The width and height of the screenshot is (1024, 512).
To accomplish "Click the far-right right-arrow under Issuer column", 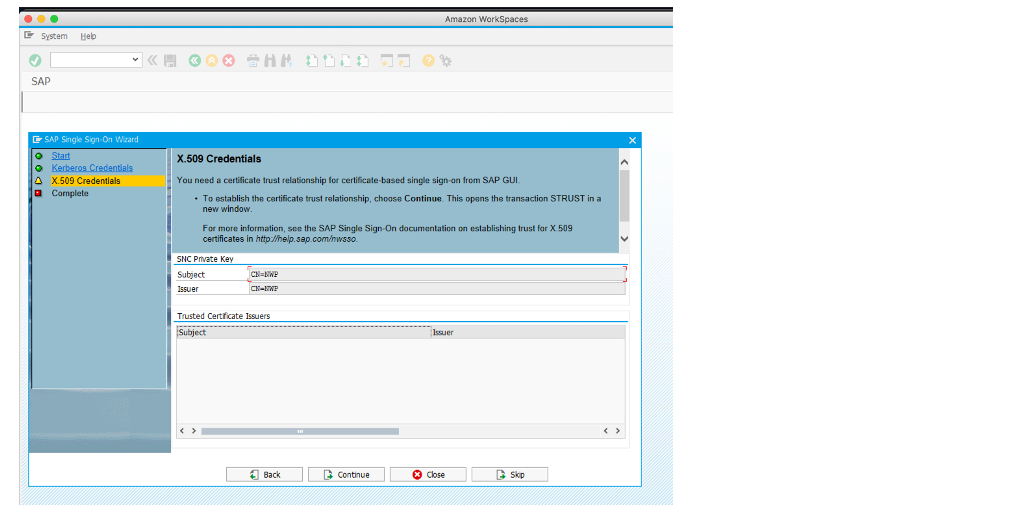I will tap(617, 431).
